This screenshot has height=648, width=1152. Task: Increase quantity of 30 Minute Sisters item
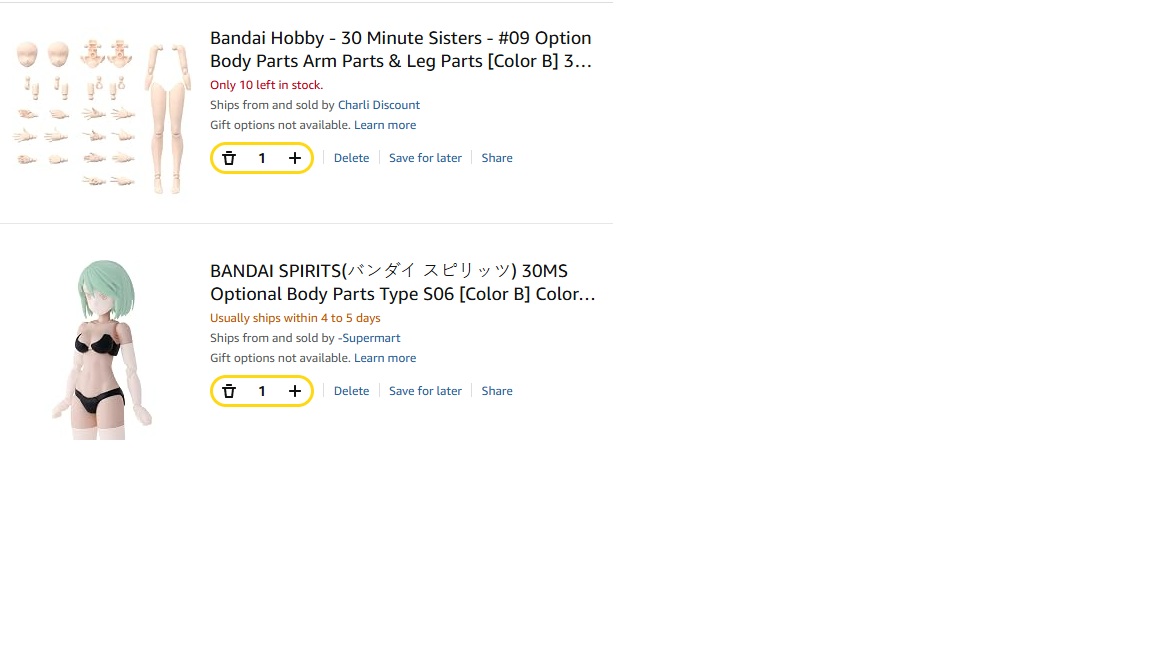295,158
